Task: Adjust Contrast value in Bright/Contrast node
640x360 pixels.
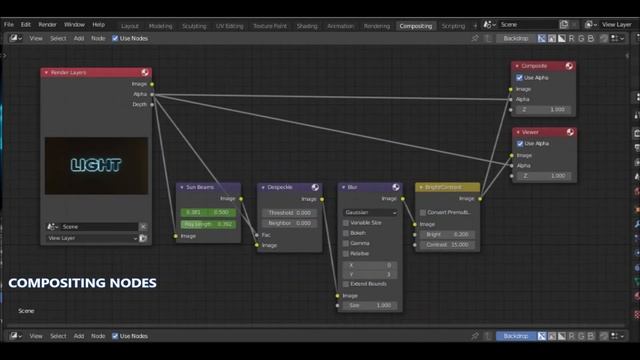Action: click(x=447, y=244)
